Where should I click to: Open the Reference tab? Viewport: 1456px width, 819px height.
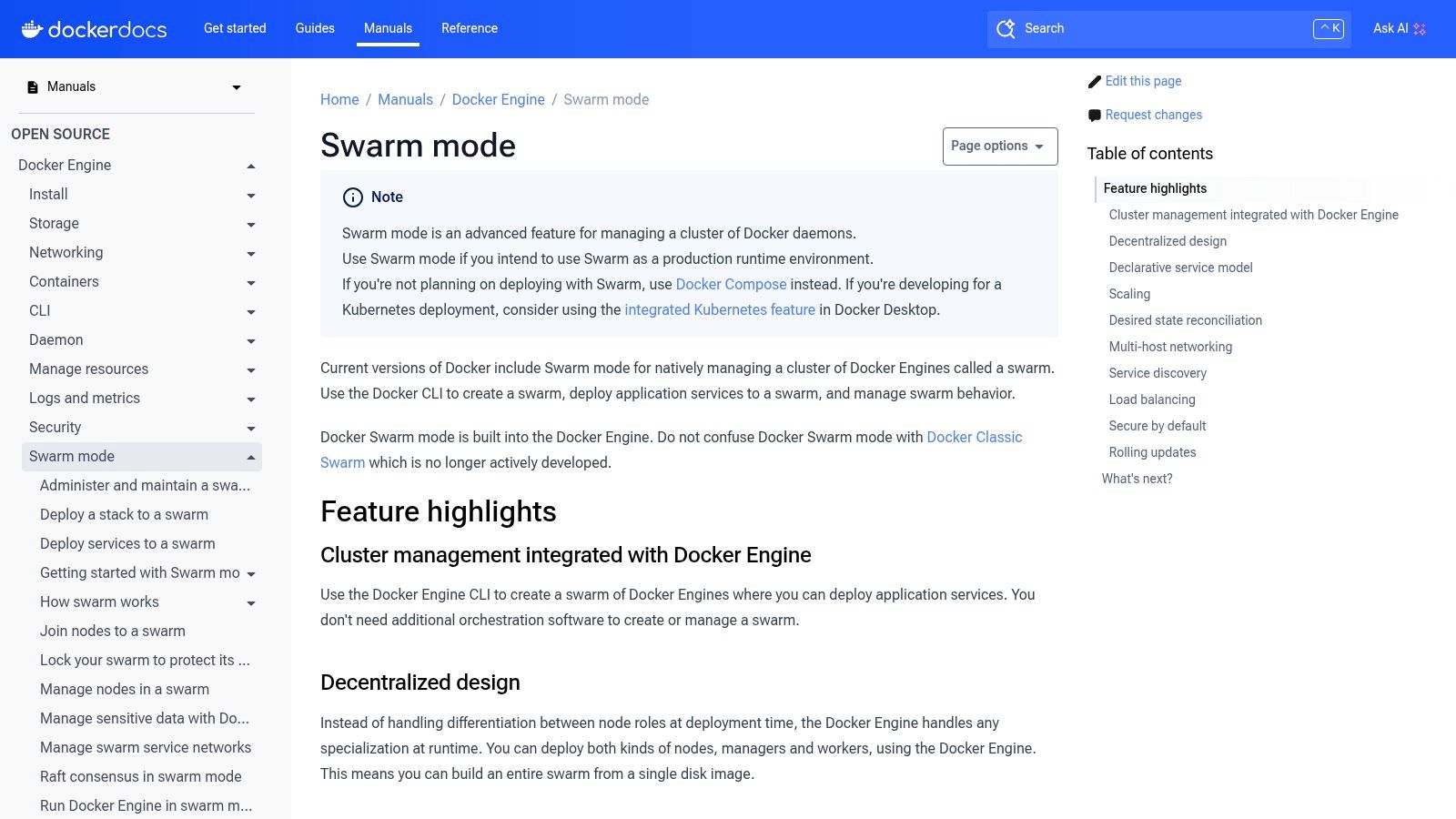point(470,28)
